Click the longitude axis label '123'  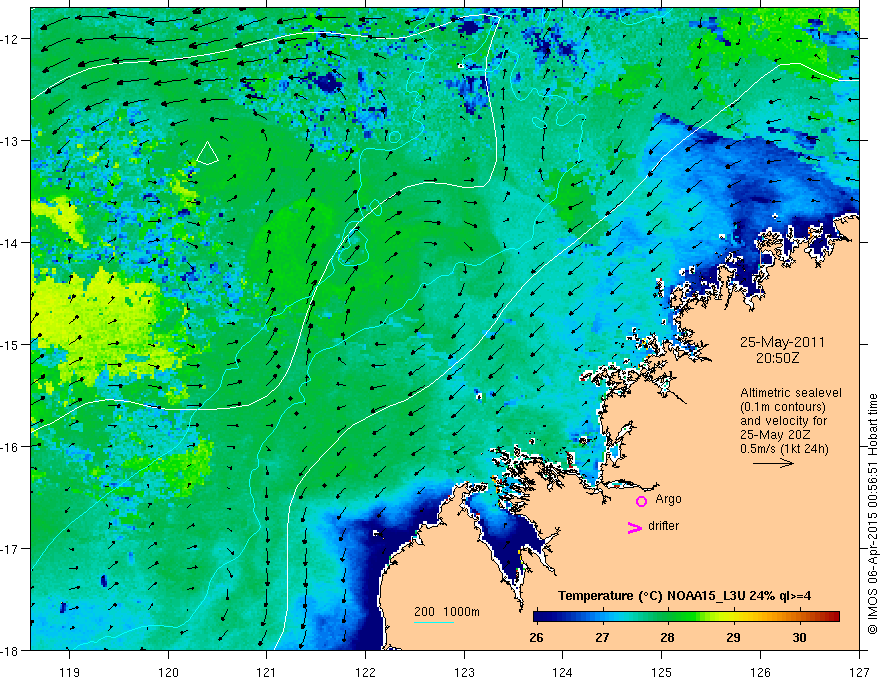pyautogui.click(x=464, y=672)
